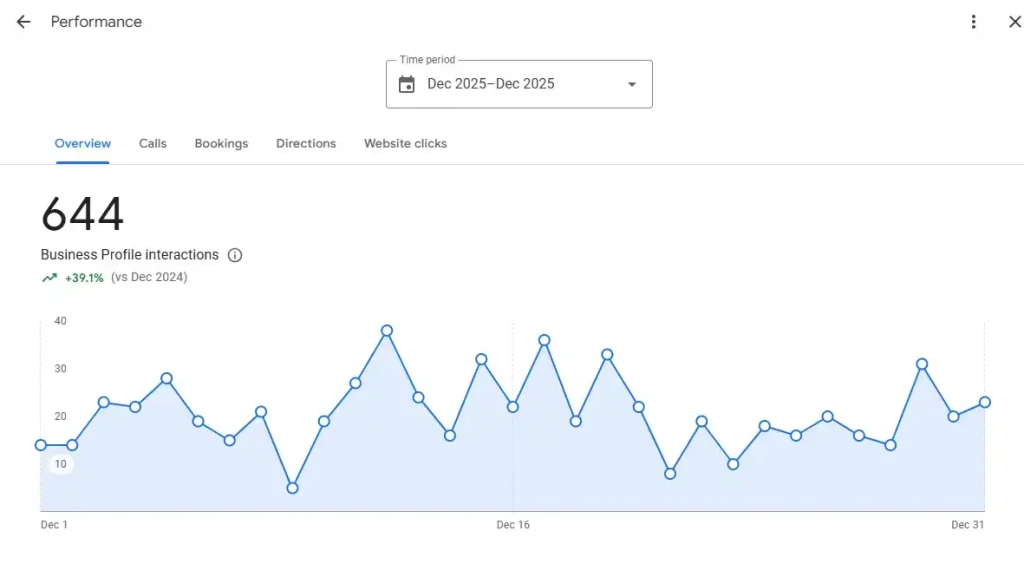
Task: Click the Dec 2025–Dec 2025 date range text
Action: [490, 84]
